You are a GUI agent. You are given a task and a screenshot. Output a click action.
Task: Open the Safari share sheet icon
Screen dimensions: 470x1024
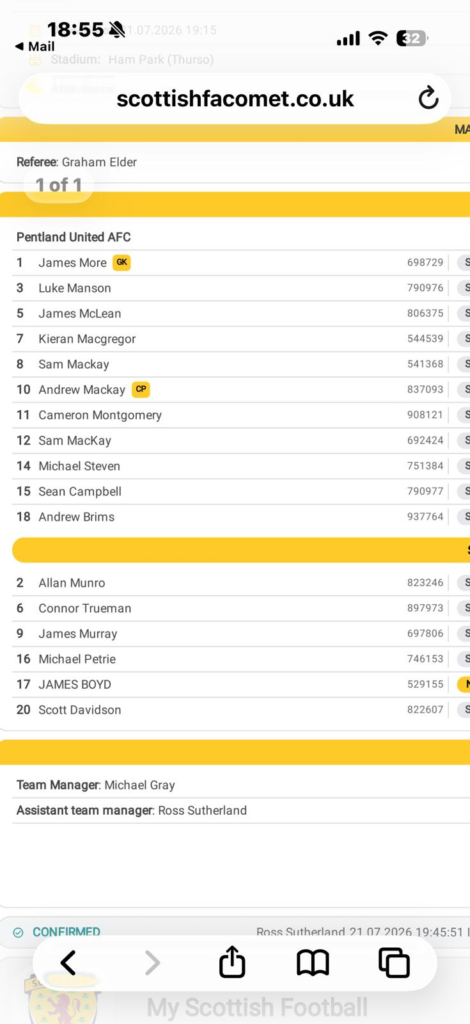click(x=232, y=962)
